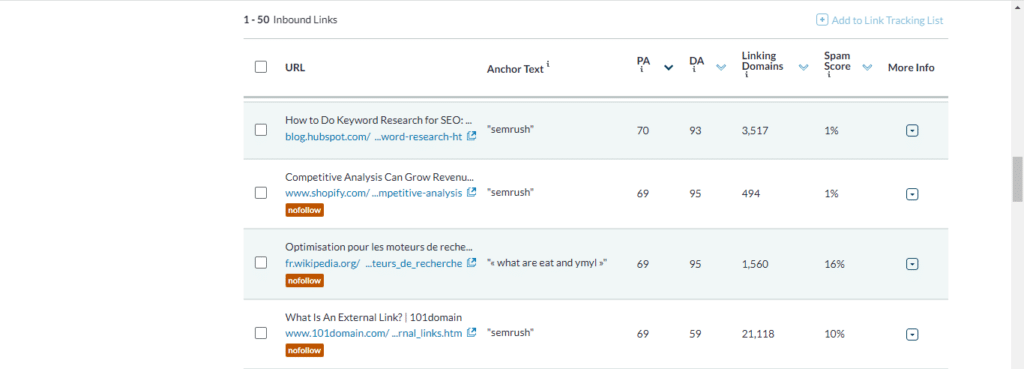Expand More Info for the wikipedia row

pyautogui.click(x=912, y=264)
